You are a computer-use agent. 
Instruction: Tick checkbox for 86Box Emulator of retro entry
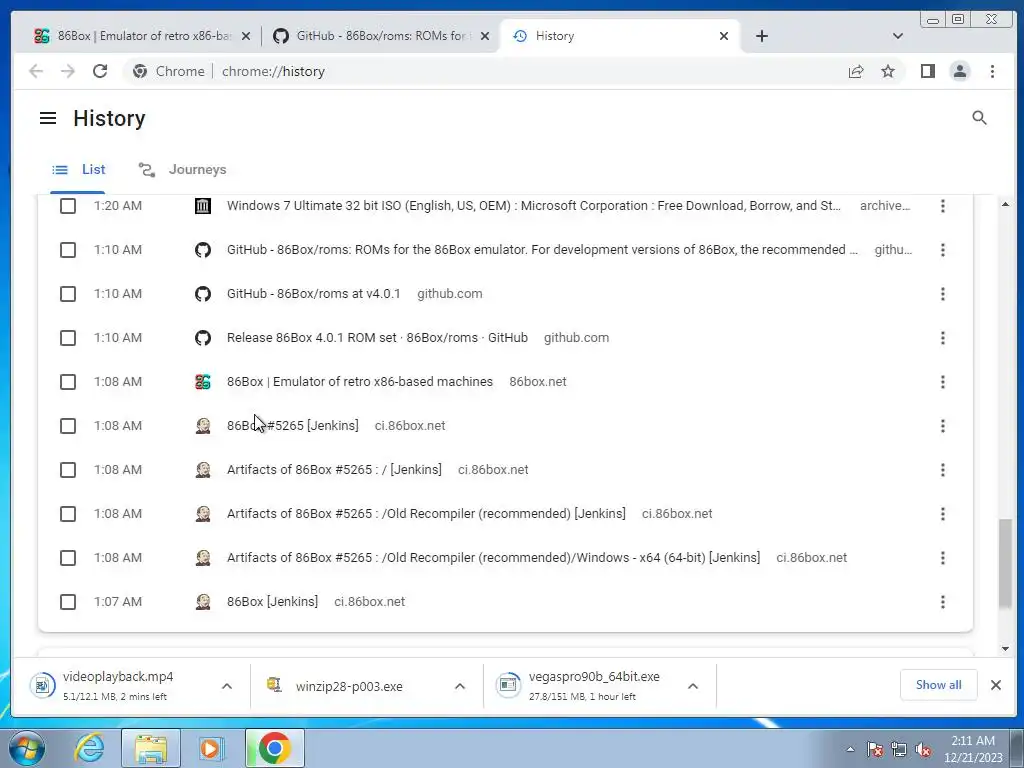point(68,382)
